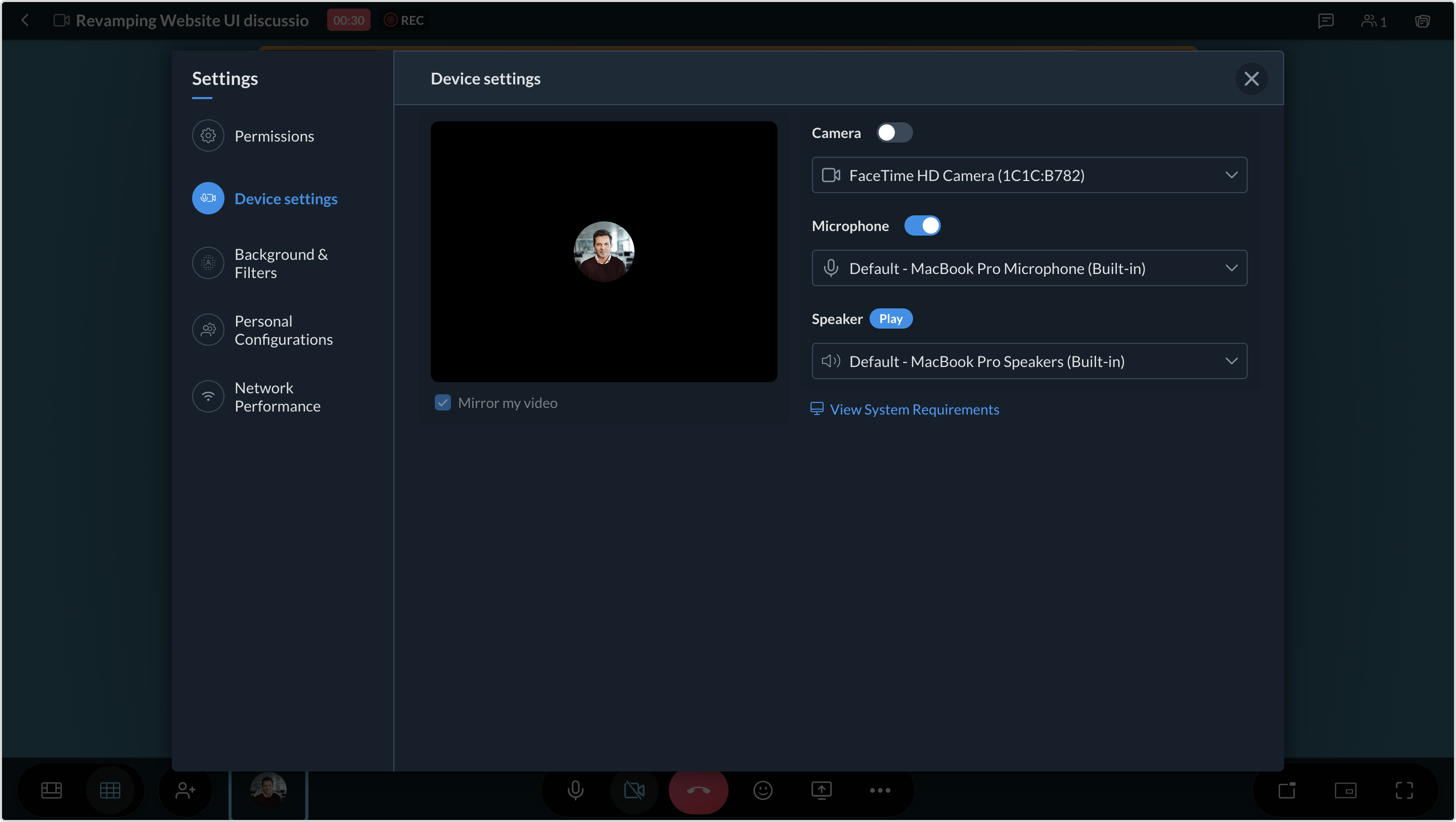
Task: Open the emoji reactions icon
Action: click(762, 790)
